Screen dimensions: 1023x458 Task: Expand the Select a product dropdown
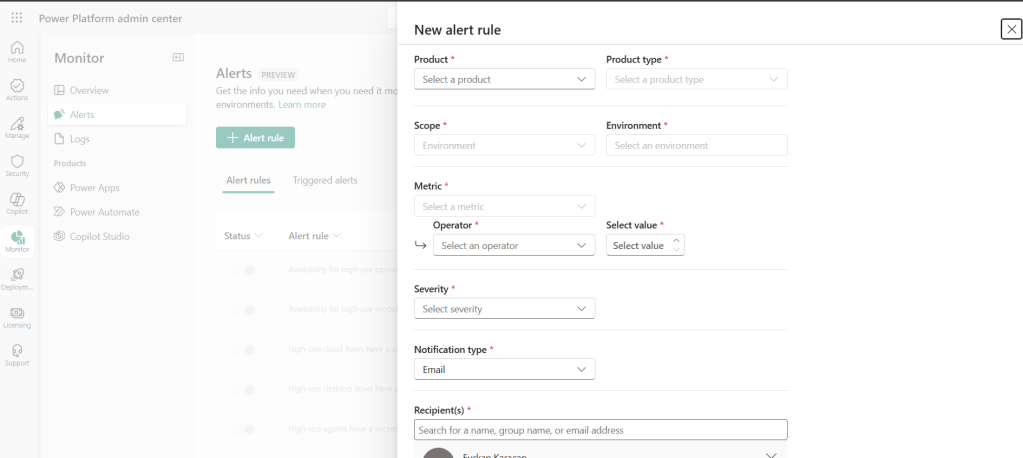[504, 79]
